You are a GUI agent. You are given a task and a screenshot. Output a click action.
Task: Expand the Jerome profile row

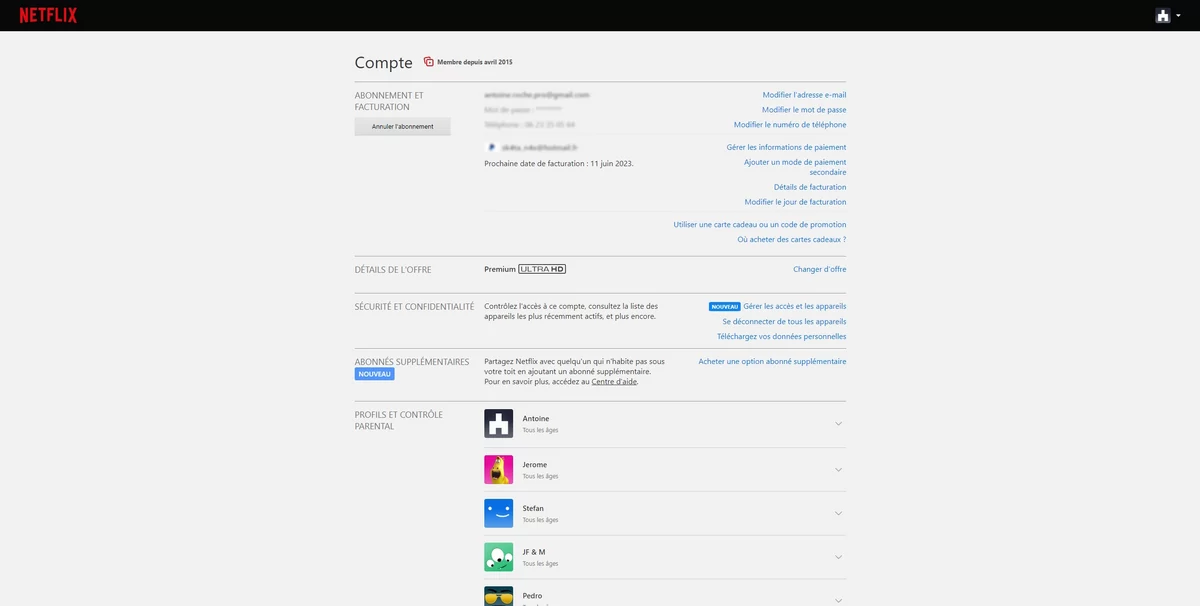[838, 470]
